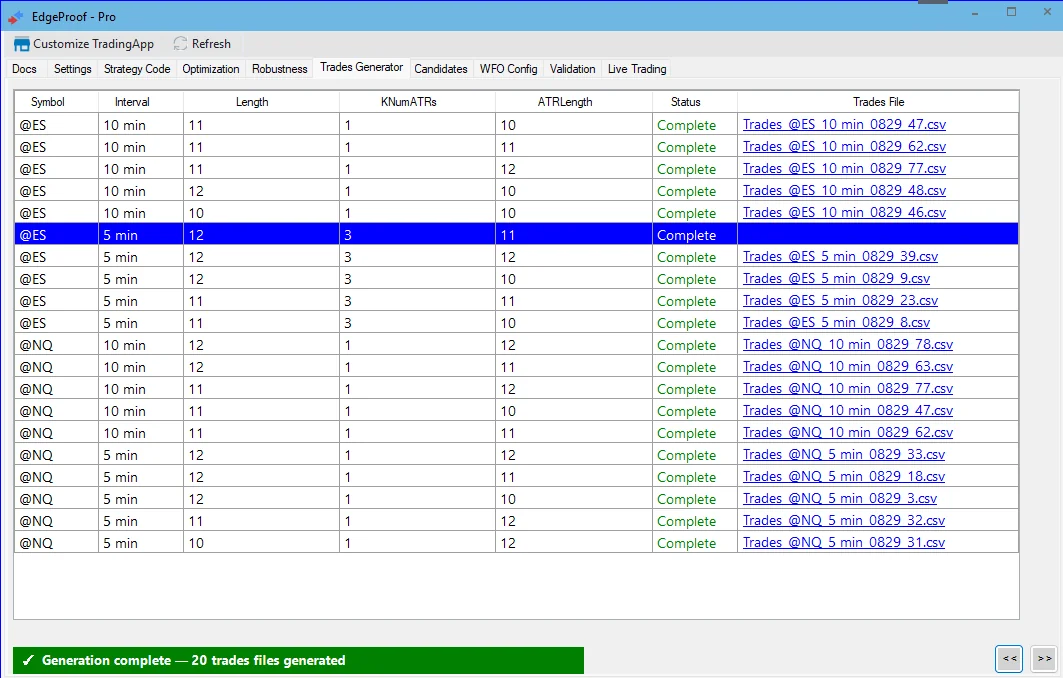Click the Trades File column header

coord(878,102)
